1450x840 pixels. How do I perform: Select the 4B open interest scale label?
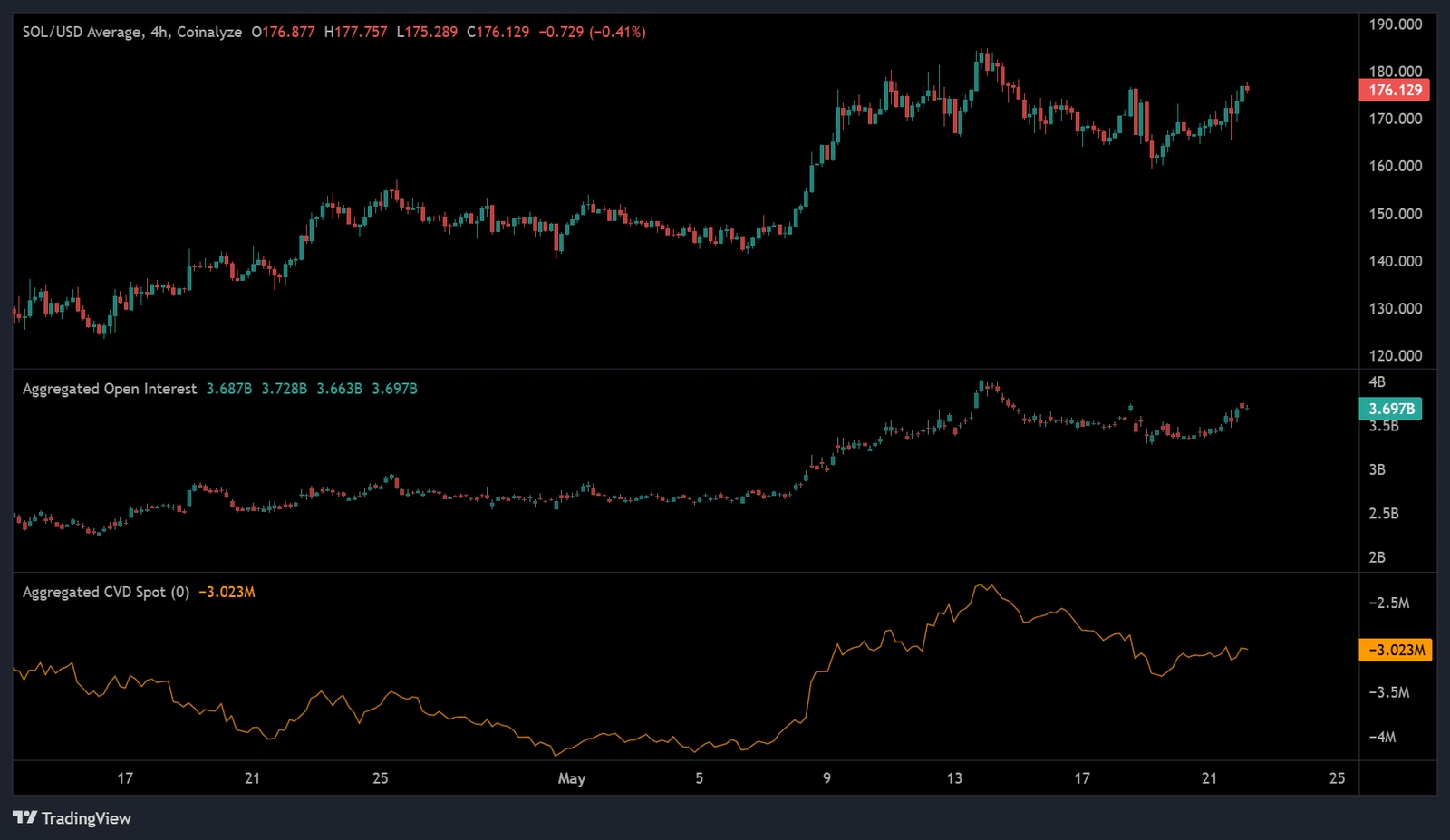(x=1377, y=381)
